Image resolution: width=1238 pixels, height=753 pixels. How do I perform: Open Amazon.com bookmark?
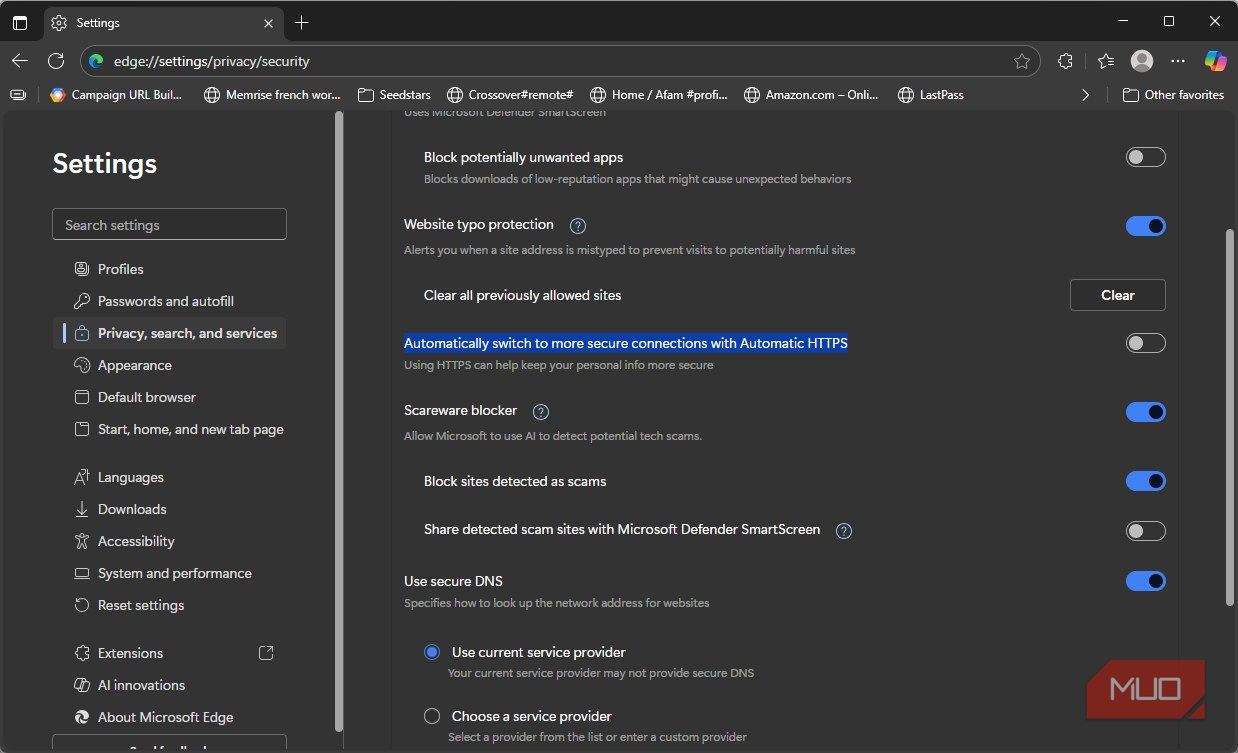[x=812, y=95]
